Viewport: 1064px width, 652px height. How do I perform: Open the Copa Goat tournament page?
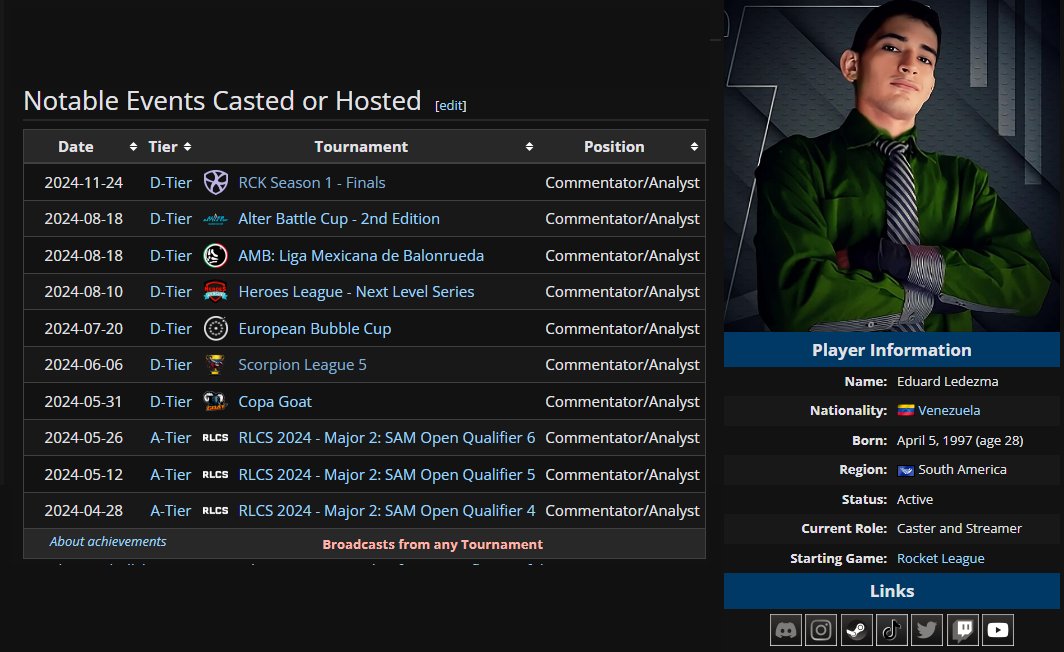[x=275, y=402]
